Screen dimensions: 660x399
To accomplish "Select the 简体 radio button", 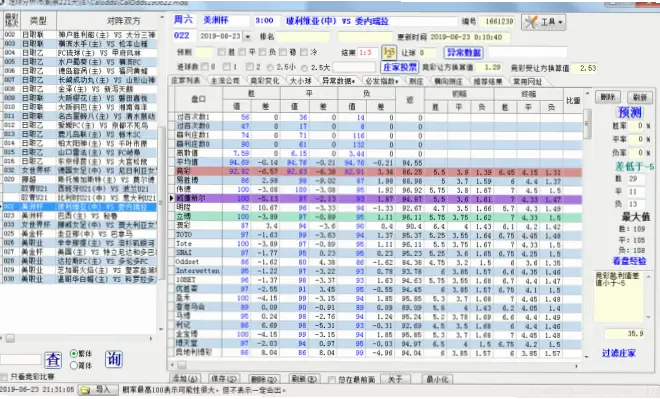I will [x=74, y=365].
